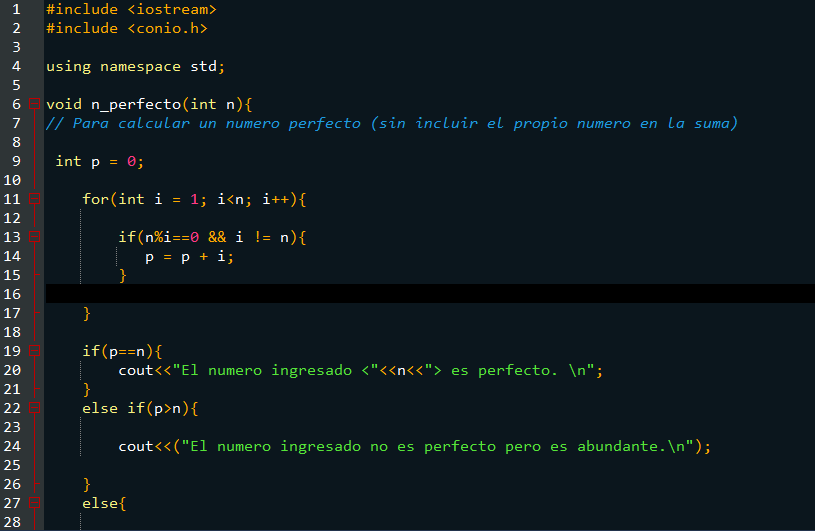Click the 'int p = 0;' declaration
The image size is (815, 531).
pyautogui.click(x=99, y=162)
